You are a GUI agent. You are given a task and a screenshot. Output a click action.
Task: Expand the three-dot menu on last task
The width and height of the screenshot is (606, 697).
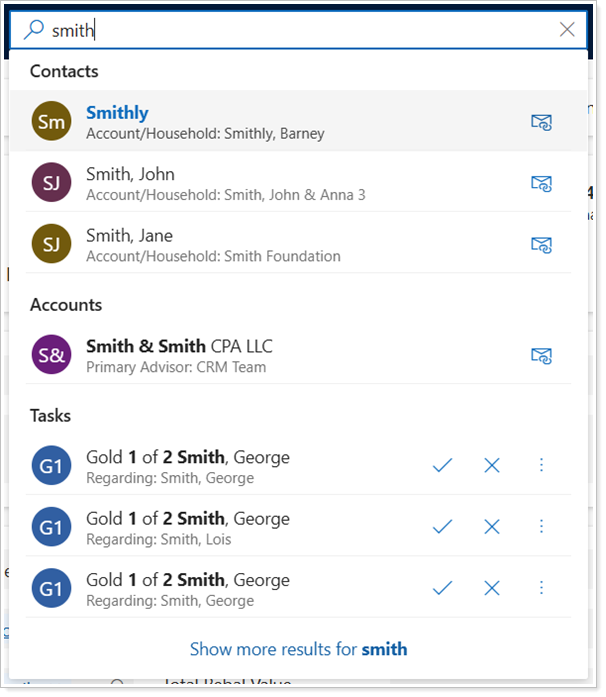point(541,588)
